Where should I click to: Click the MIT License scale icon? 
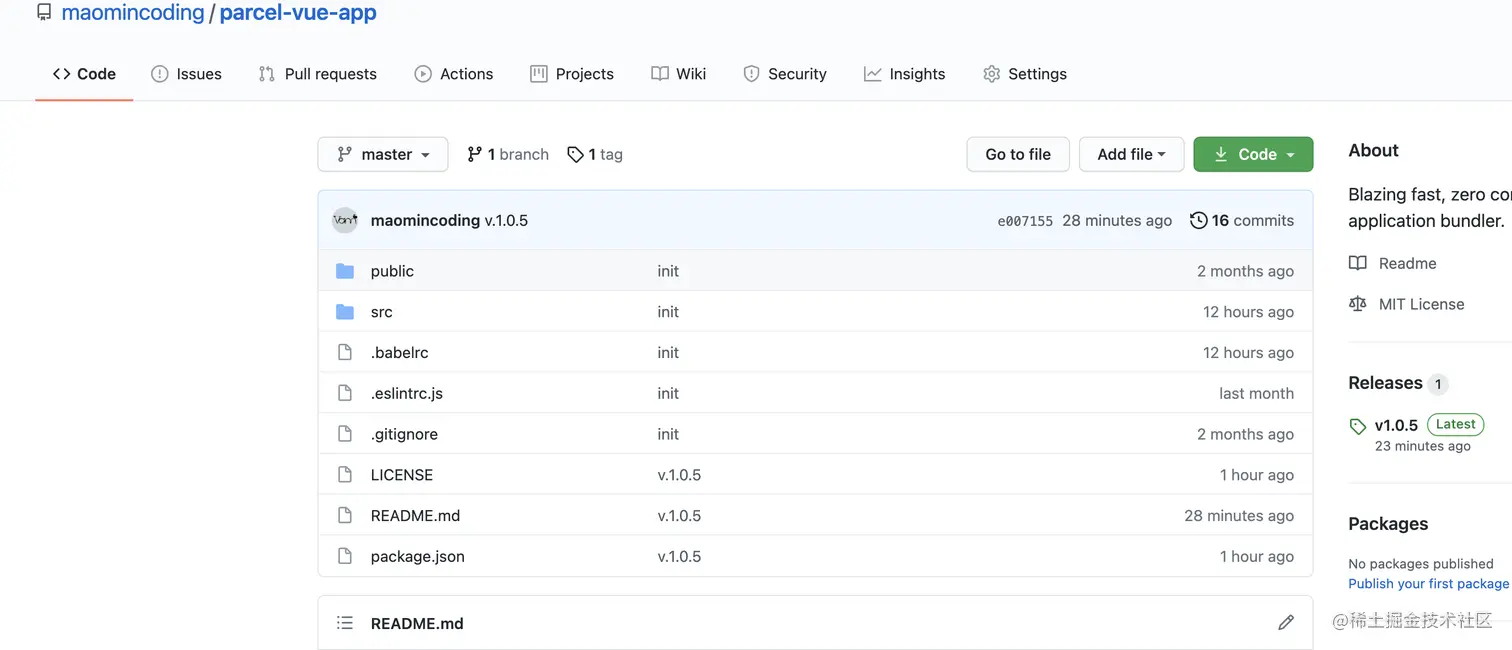point(1357,304)
